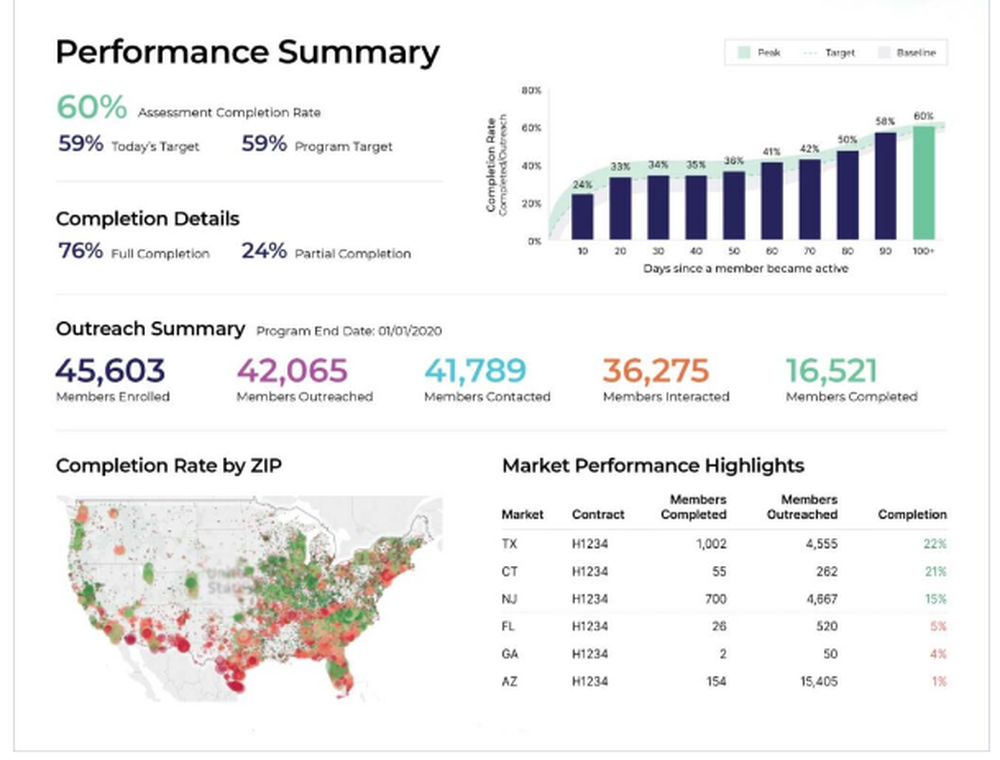
Task: Select the Target entry in the chart legend
Action: [x=829, y=53]
